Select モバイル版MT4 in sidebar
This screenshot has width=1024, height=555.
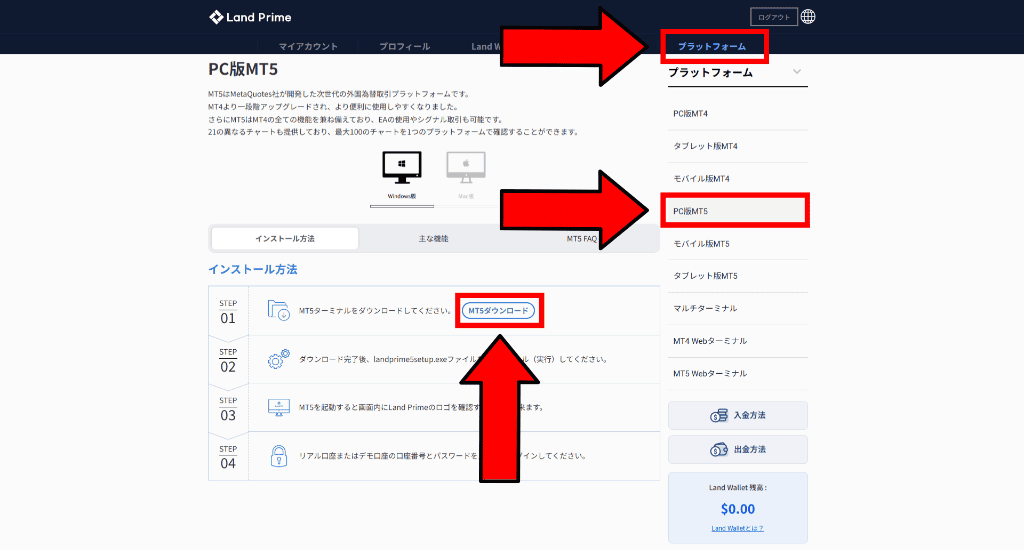pyautogui.click(x=738, y=178)
